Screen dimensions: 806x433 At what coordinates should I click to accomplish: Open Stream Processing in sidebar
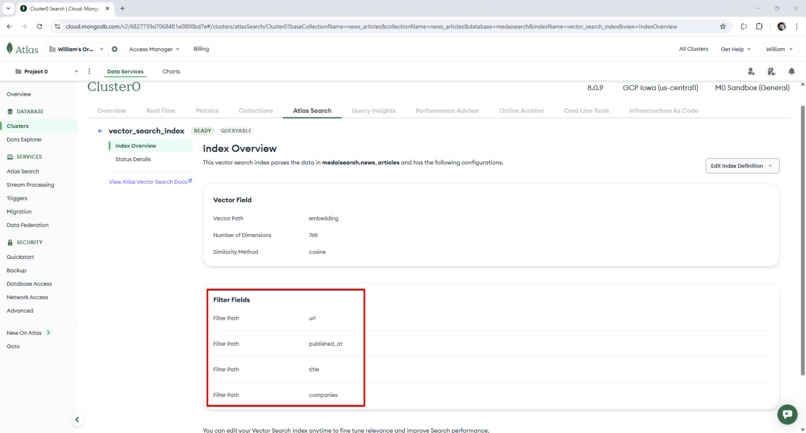click(30, 185)
